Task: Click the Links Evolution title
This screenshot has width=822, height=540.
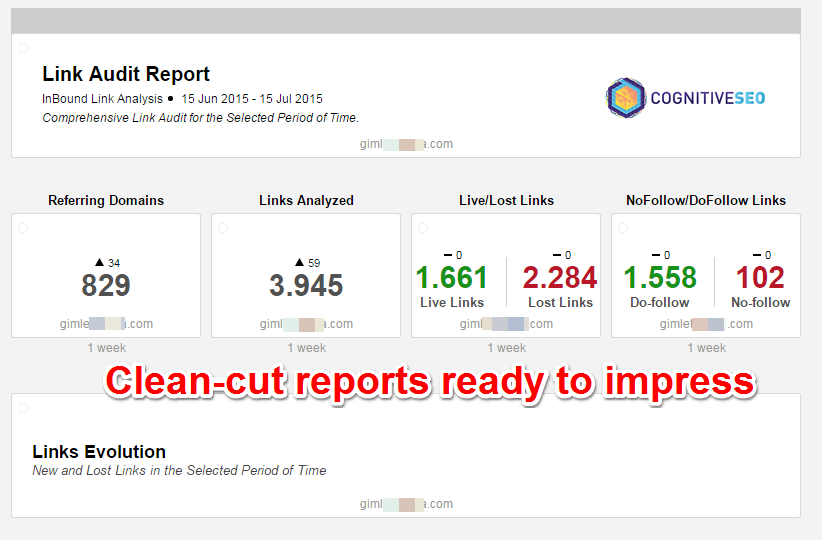Action: click(99, 451)
